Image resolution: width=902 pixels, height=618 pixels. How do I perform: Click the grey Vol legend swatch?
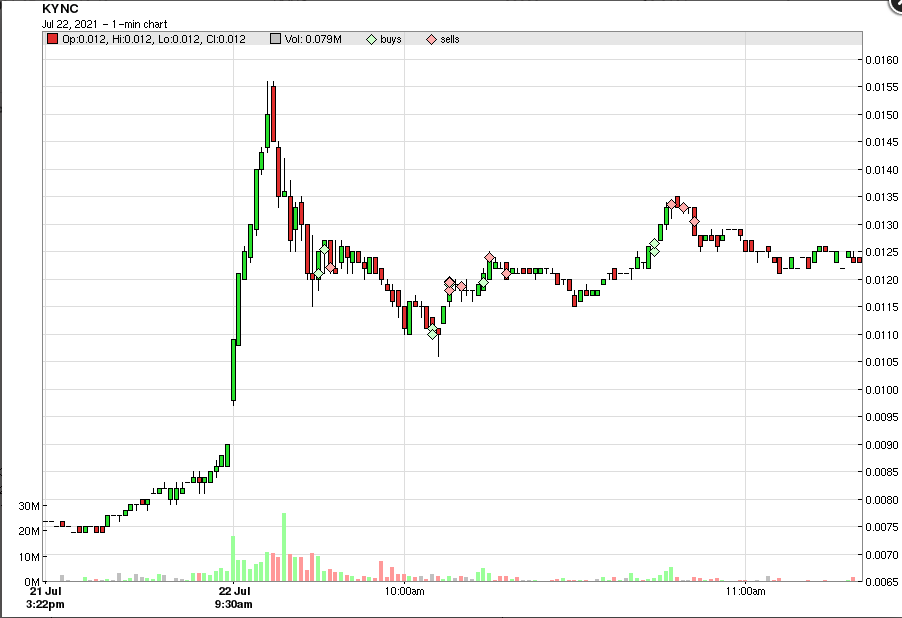pyautogui.click(x=275, y=39)
